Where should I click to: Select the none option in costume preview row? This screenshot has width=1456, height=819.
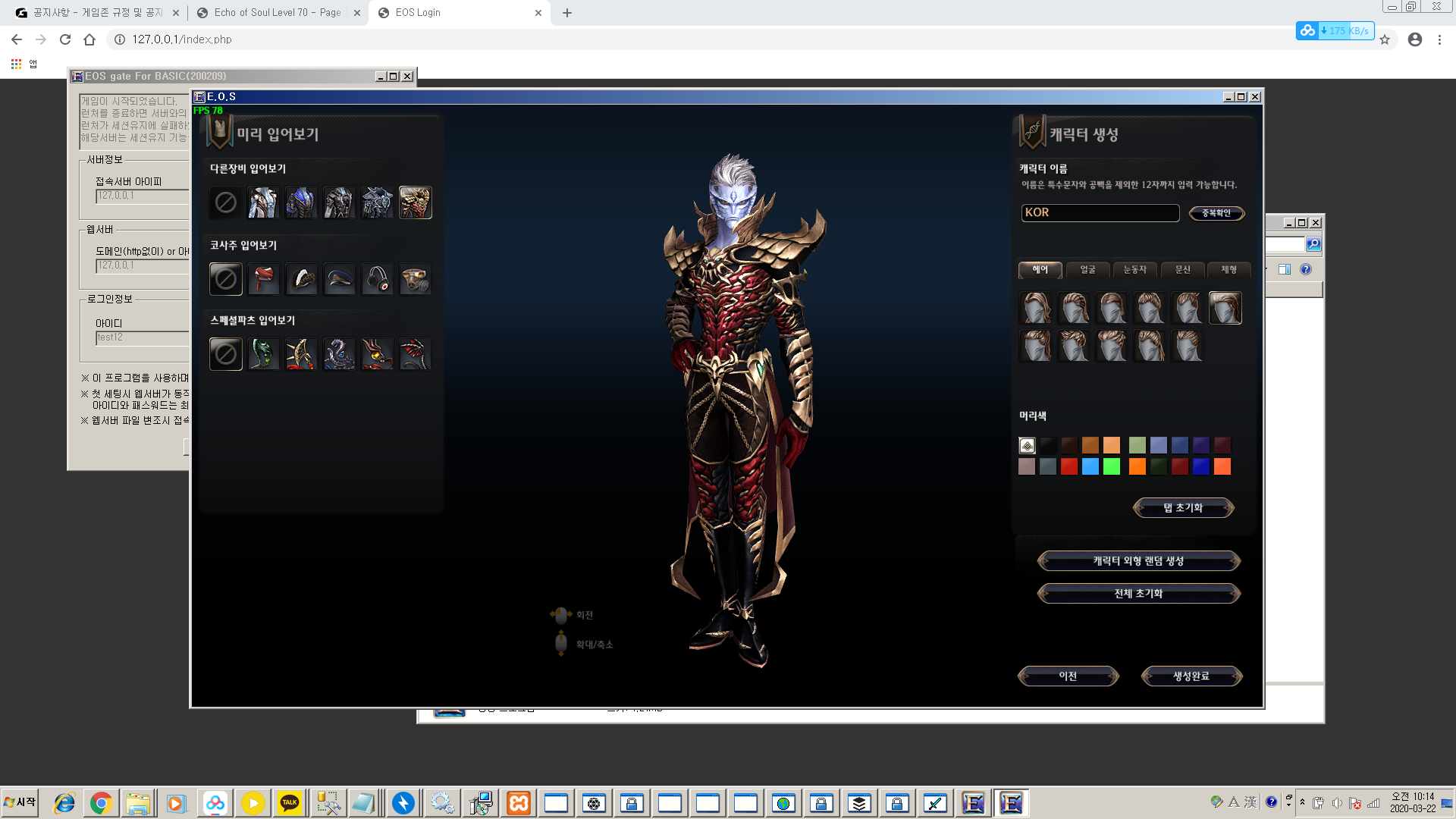[225, 279]
